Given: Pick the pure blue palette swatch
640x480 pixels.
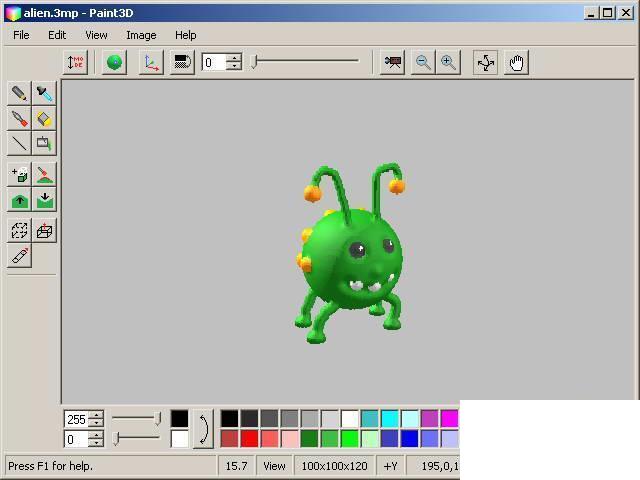Looking at the screenshot, I should point(409,439).
